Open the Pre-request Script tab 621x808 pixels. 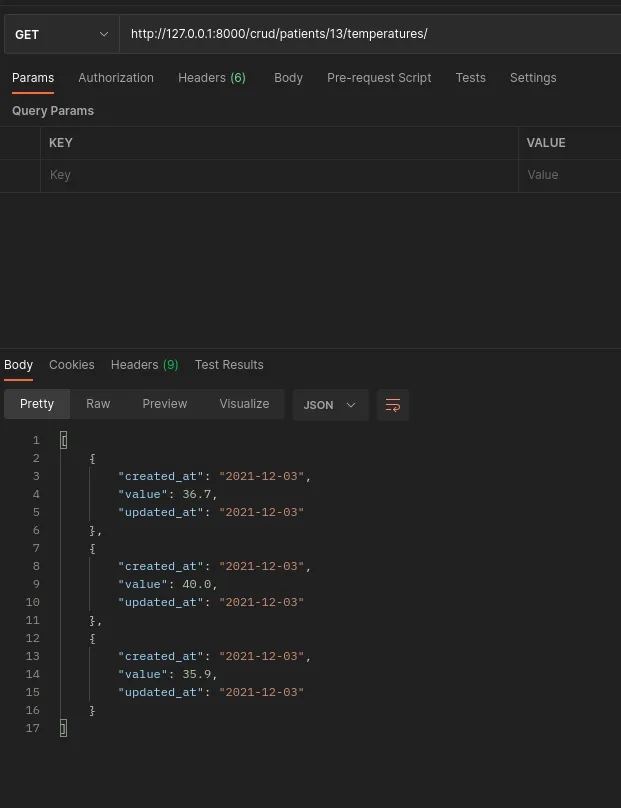coord(379,78)
